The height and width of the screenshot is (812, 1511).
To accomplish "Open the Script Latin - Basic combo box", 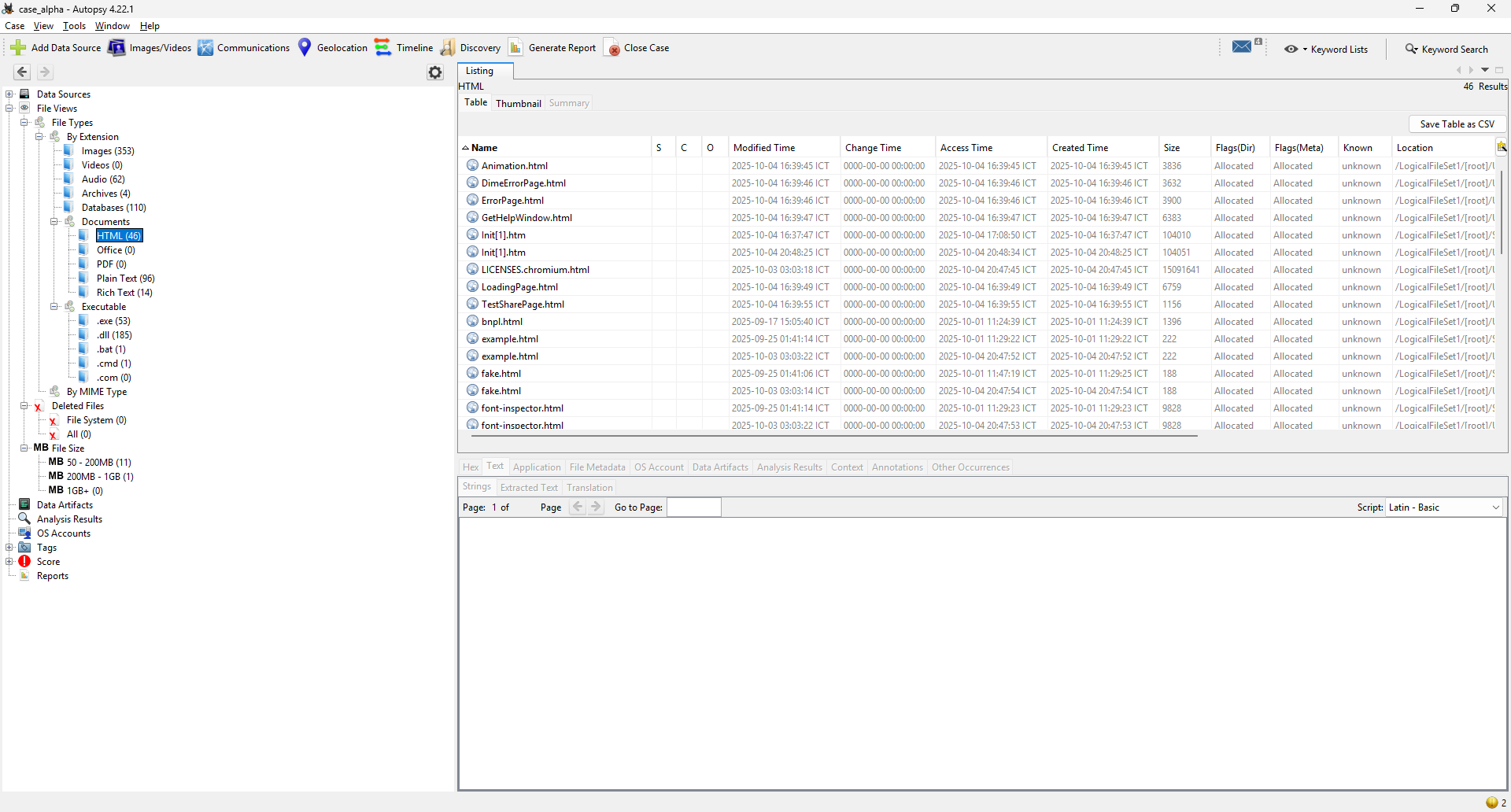I will (1444, 507).
